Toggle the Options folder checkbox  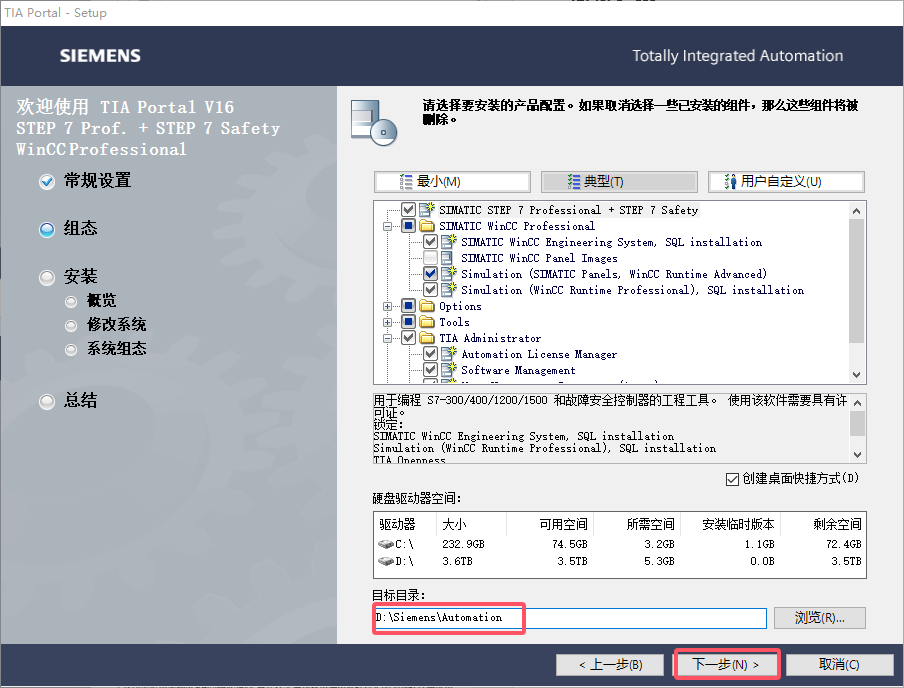(x=408, y=306)
